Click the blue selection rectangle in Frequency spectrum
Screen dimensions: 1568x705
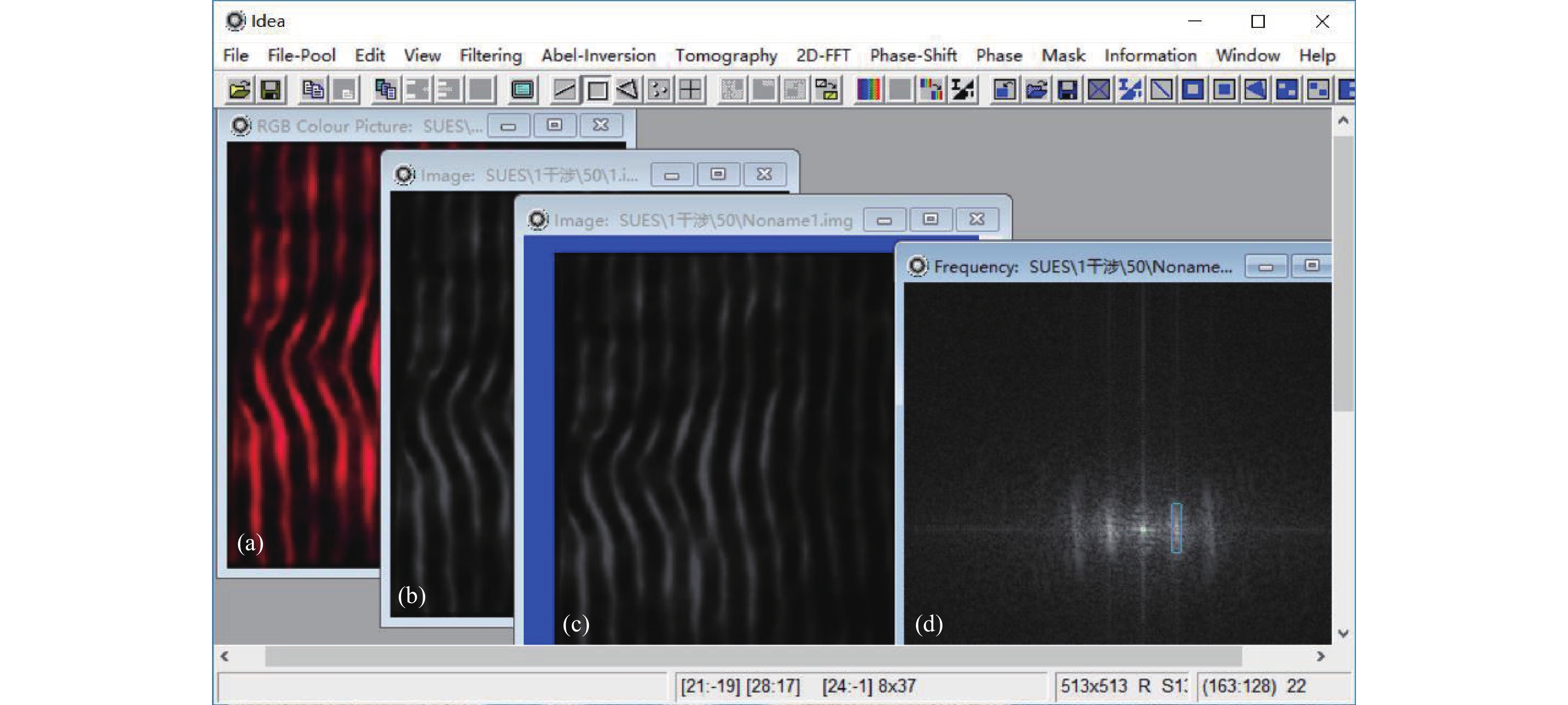[x=1177, y=527]
